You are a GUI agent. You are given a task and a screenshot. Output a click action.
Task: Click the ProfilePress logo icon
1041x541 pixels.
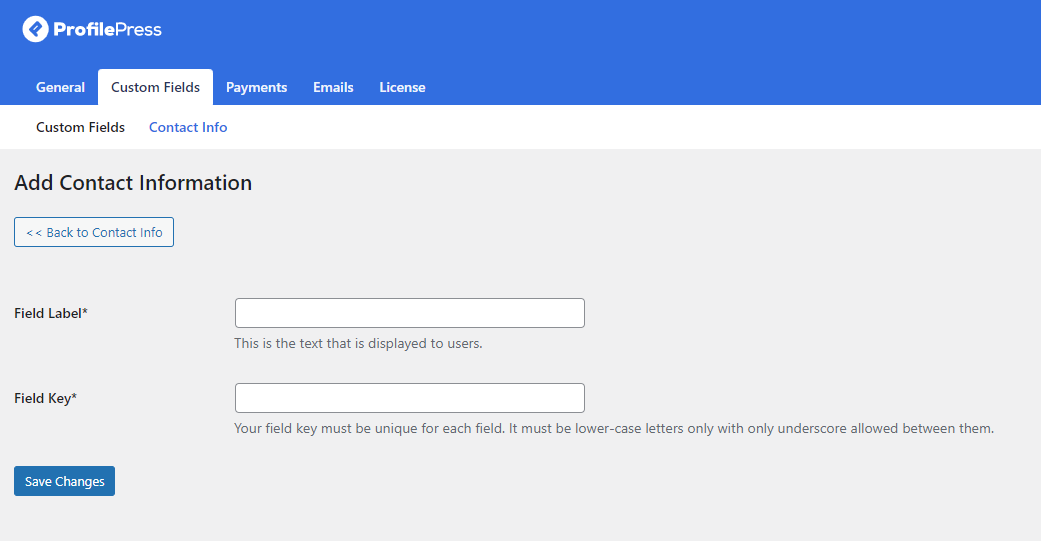pos(35,29)
